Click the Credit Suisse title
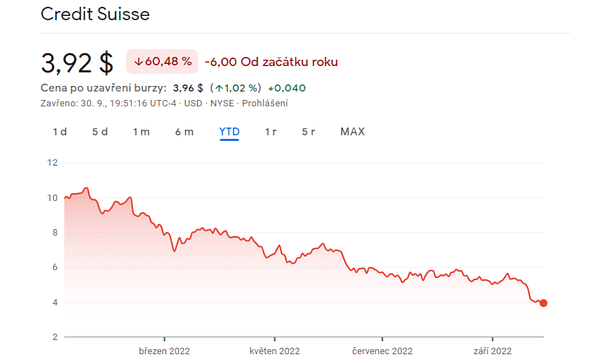The height and width of the screenshot is (360, 600). [95, 14]
